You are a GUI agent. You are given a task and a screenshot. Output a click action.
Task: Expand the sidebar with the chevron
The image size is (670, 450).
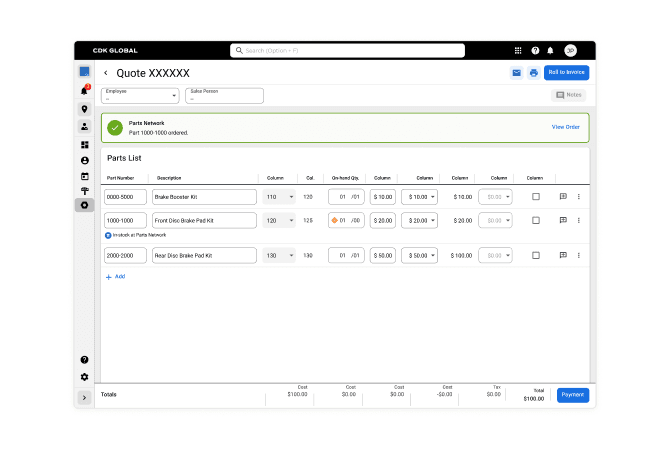[x=85, y=398]
